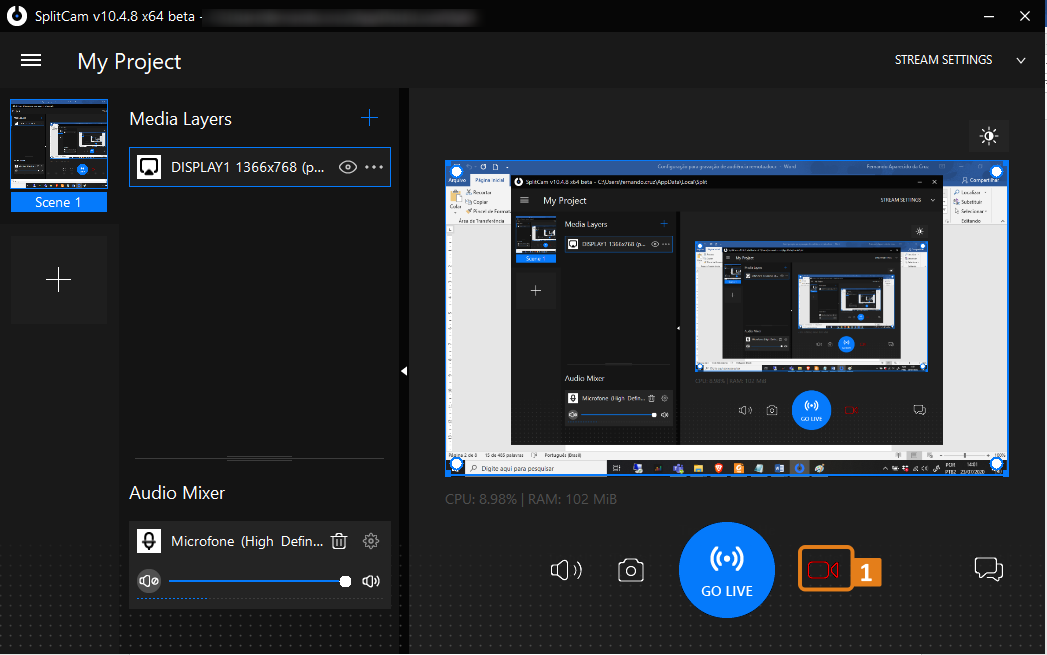This screenshot has height=655, width=1047.
Task: Click the SplitCam logo in the title bar
Action: (17, 16)
